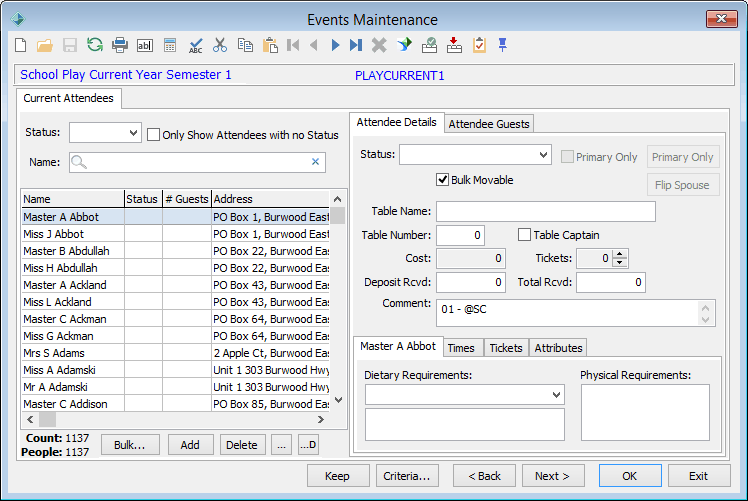Select the Master A Abbot sub-tab

point(398,346)
